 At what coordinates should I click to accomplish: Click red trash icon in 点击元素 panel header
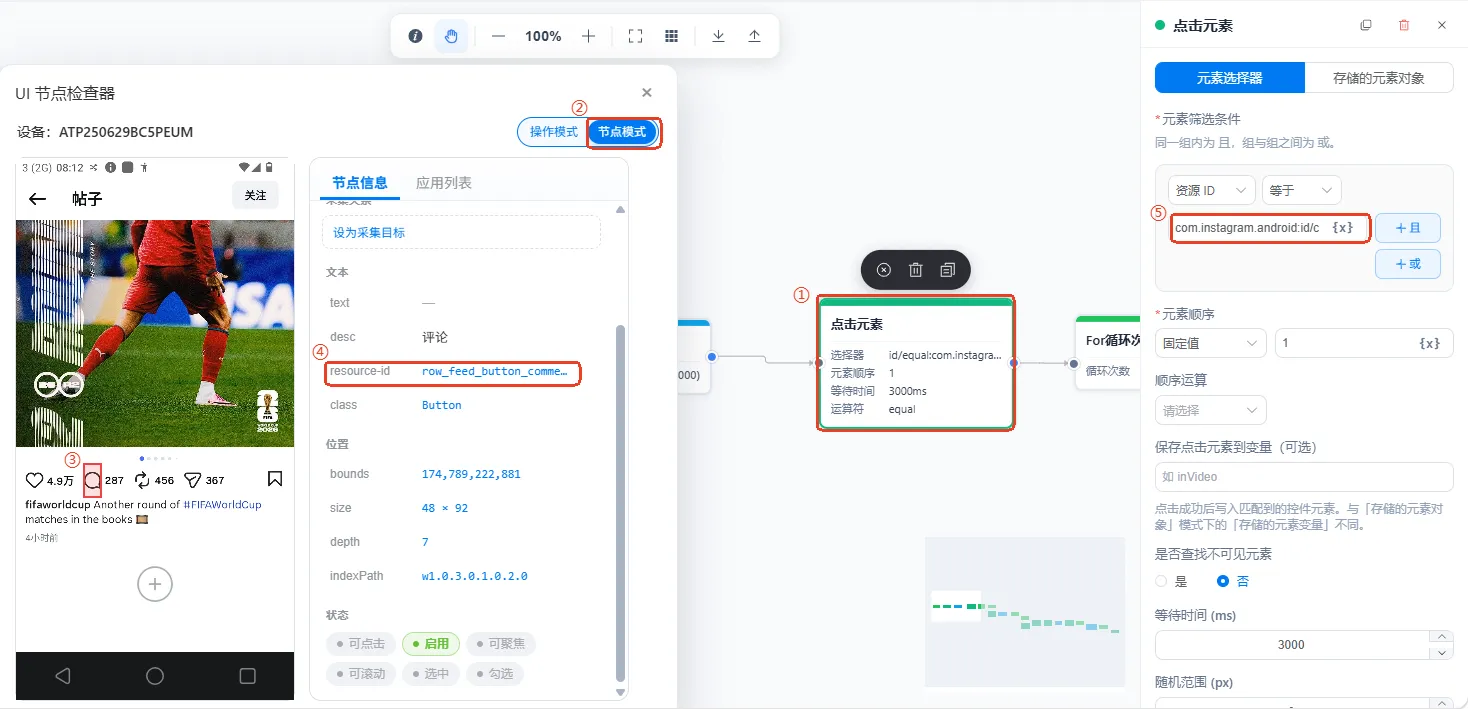(x=1404, y=25)
